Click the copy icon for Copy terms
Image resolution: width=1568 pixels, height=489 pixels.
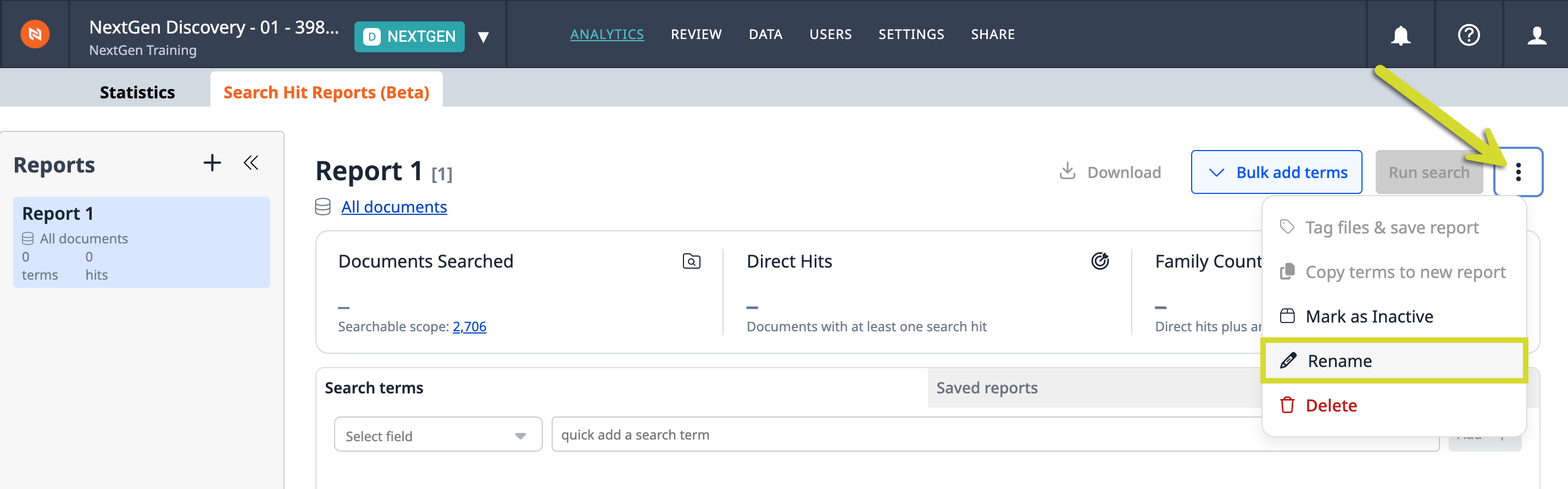tap(1287, 271)
